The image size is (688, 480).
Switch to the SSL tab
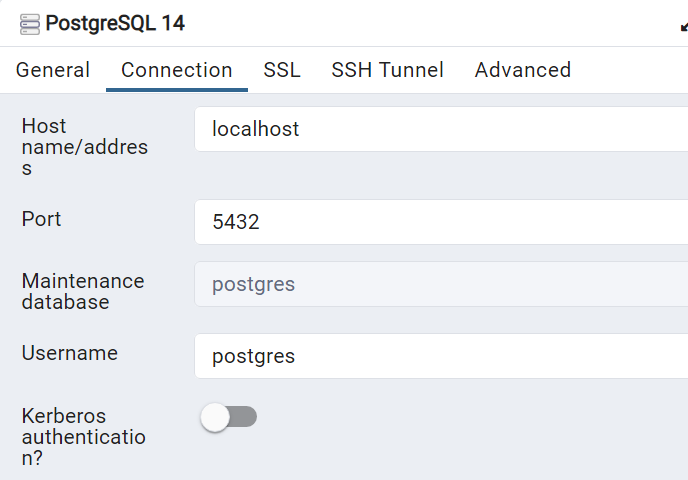(282, 70)
